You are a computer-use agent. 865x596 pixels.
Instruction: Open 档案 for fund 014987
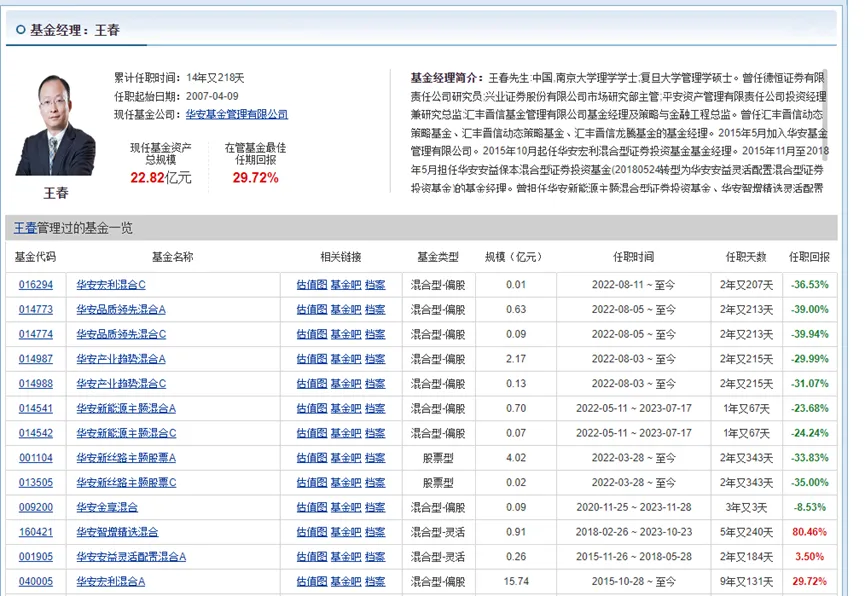375,359
